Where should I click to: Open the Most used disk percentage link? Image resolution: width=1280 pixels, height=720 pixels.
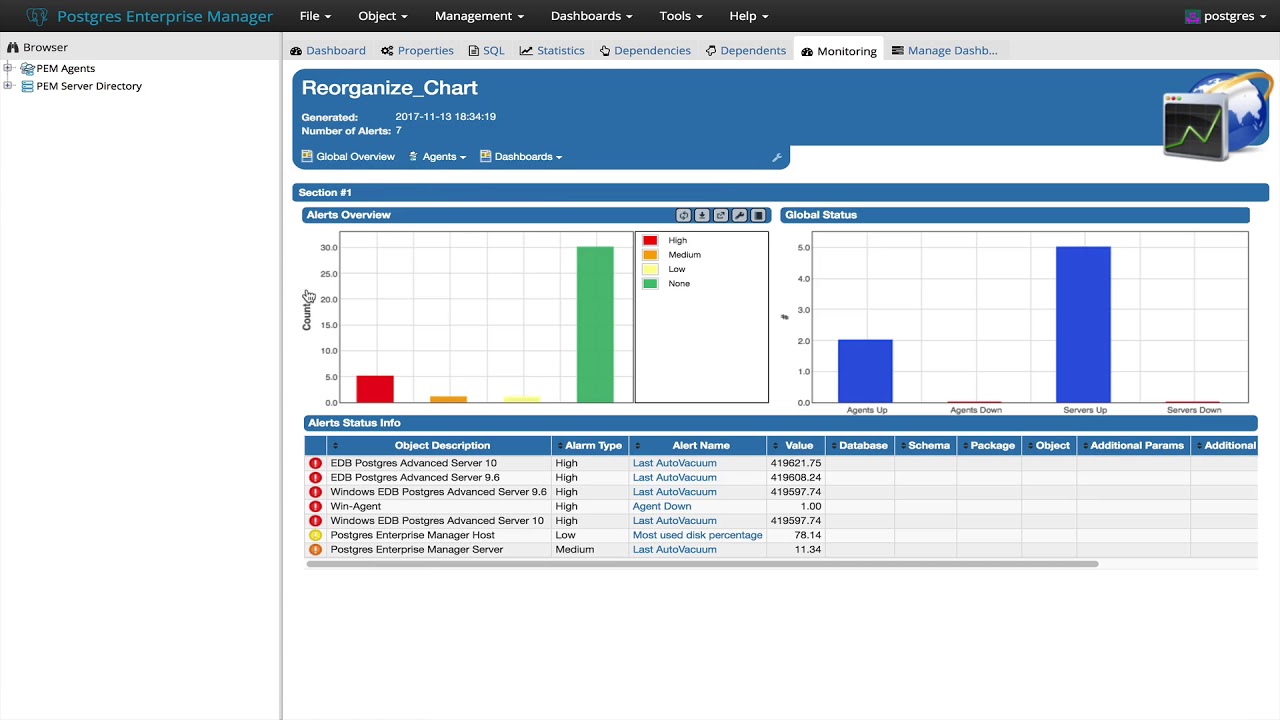[x=698, y=536]
